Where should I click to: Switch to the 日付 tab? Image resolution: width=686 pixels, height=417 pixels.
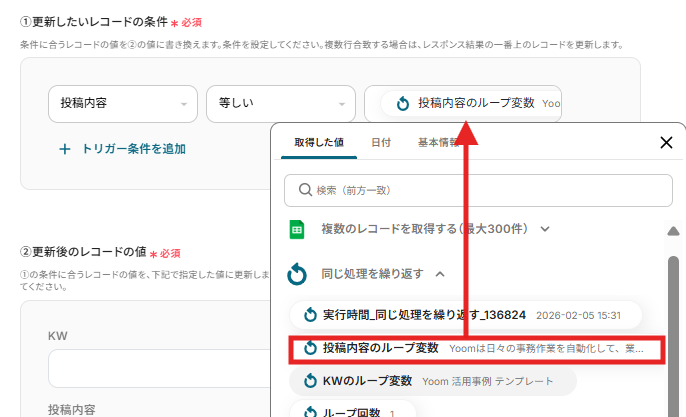coord(381,142)
